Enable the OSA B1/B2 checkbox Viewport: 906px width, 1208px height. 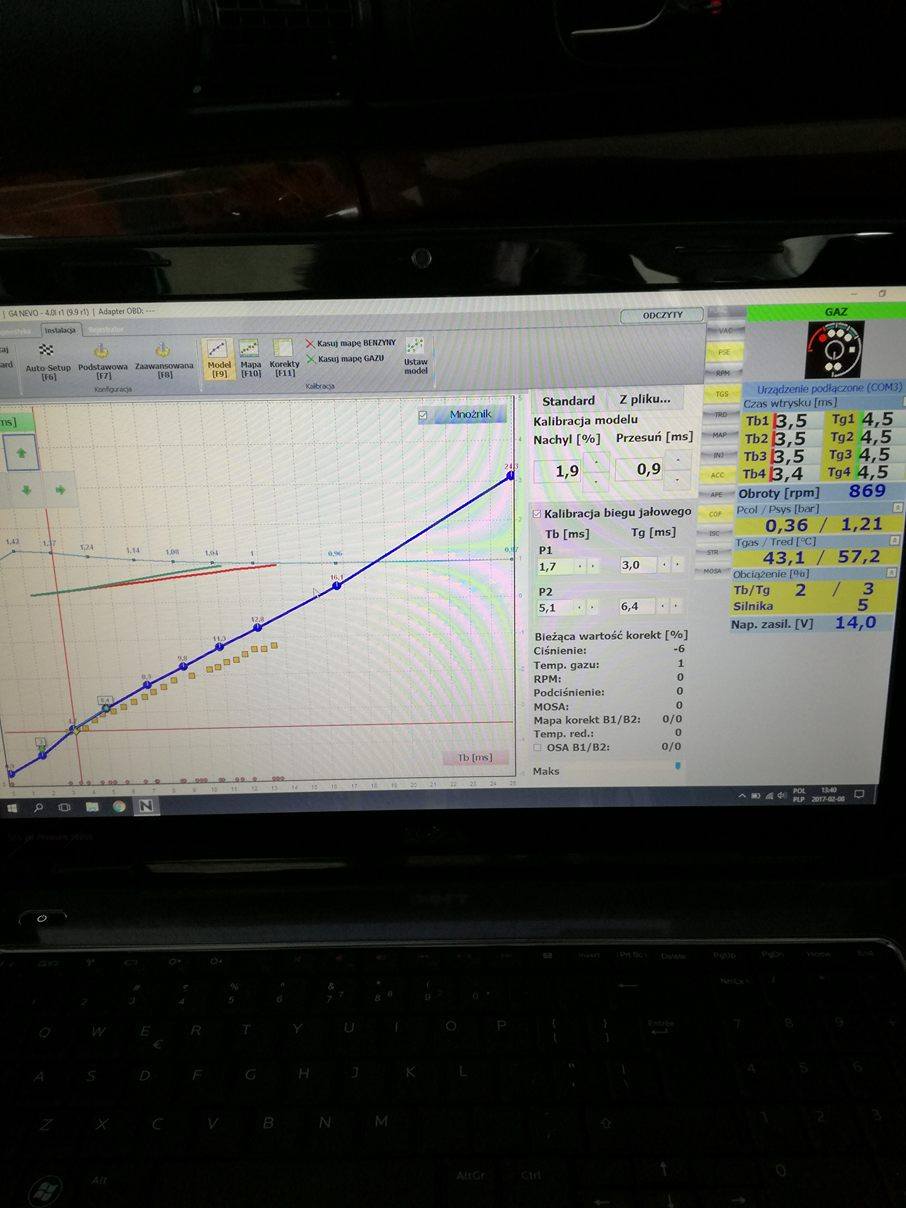(x=537, y=747)
